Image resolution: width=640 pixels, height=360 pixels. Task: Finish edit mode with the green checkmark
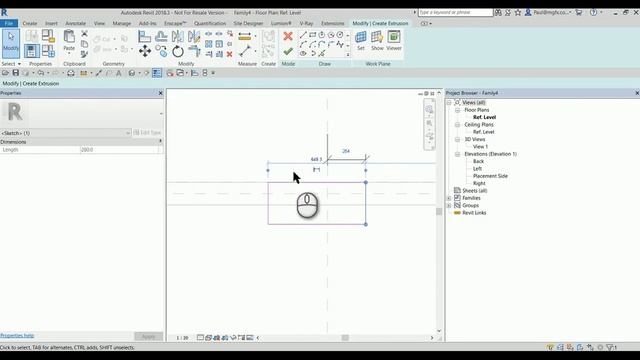(288, 52)
